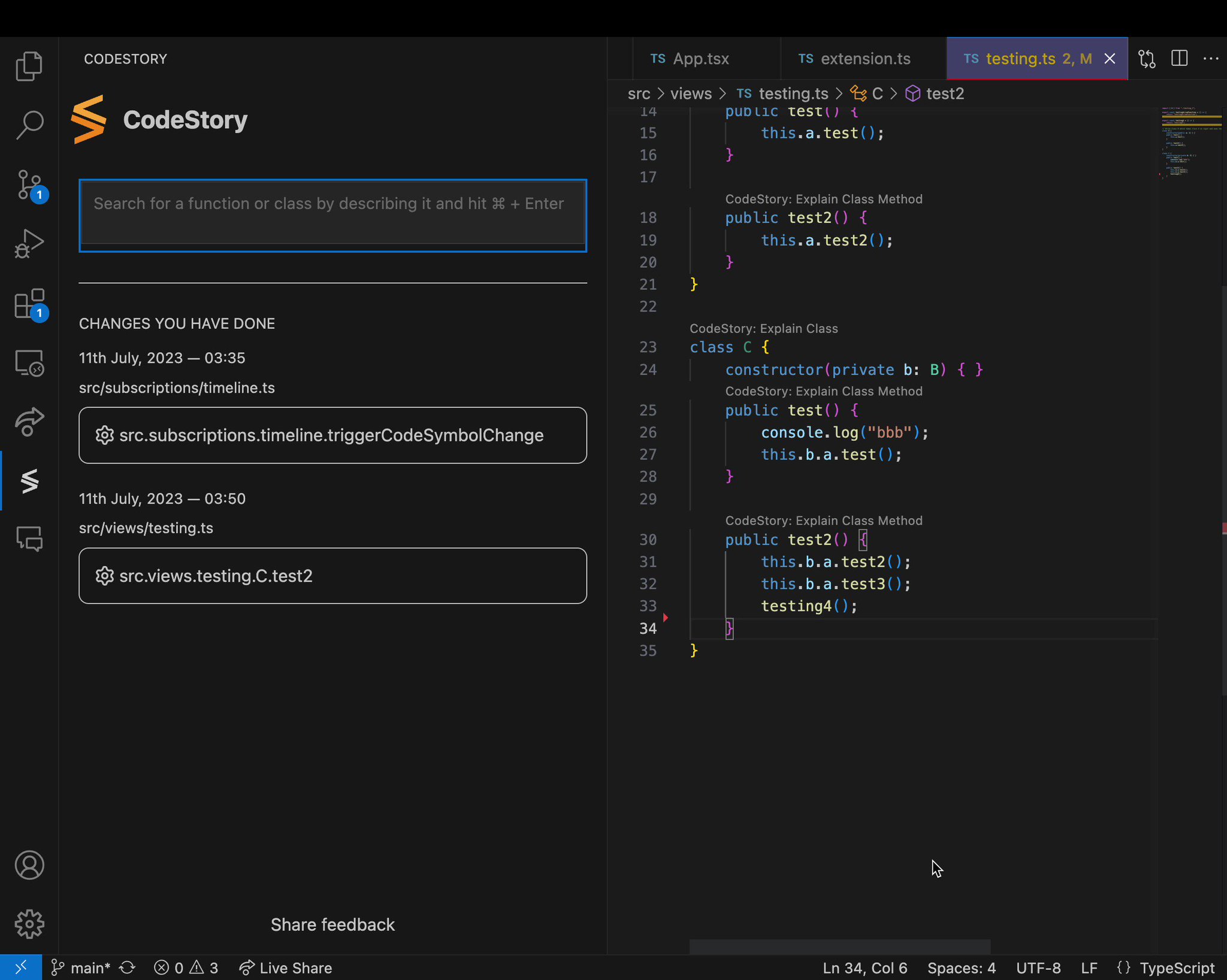The image size is (1227, 980).
Task: Open the Run and Debug view
Action: coord(28,243)
